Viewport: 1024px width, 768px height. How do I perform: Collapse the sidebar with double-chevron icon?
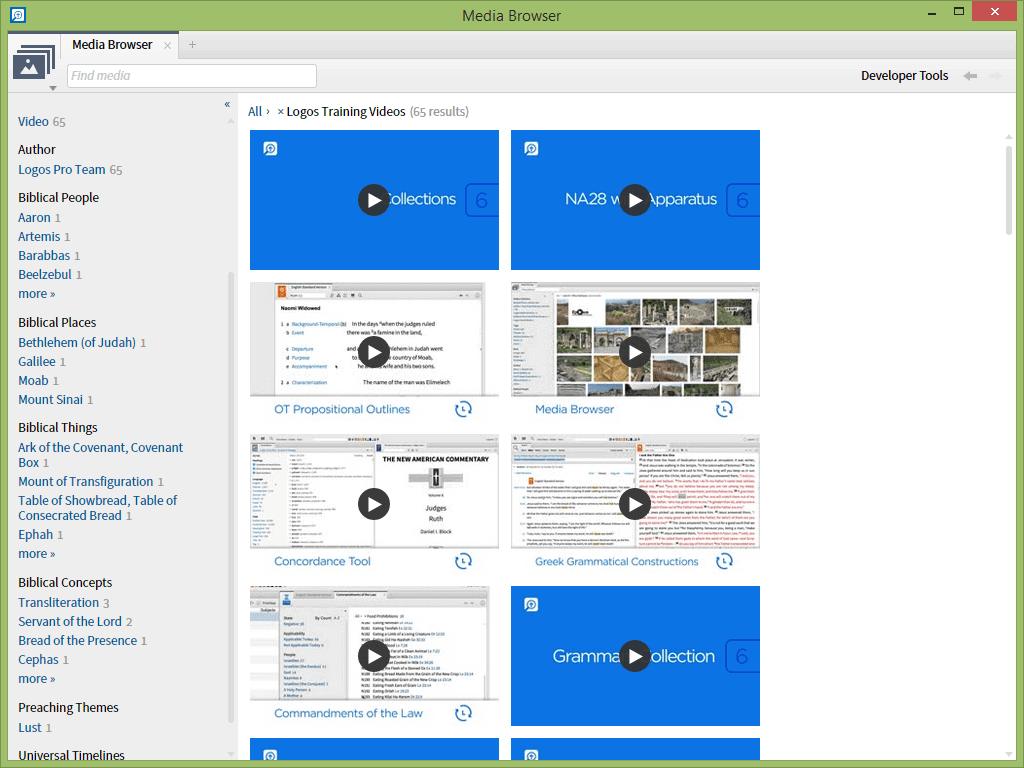pyautogui.click(x=227, y=104)
